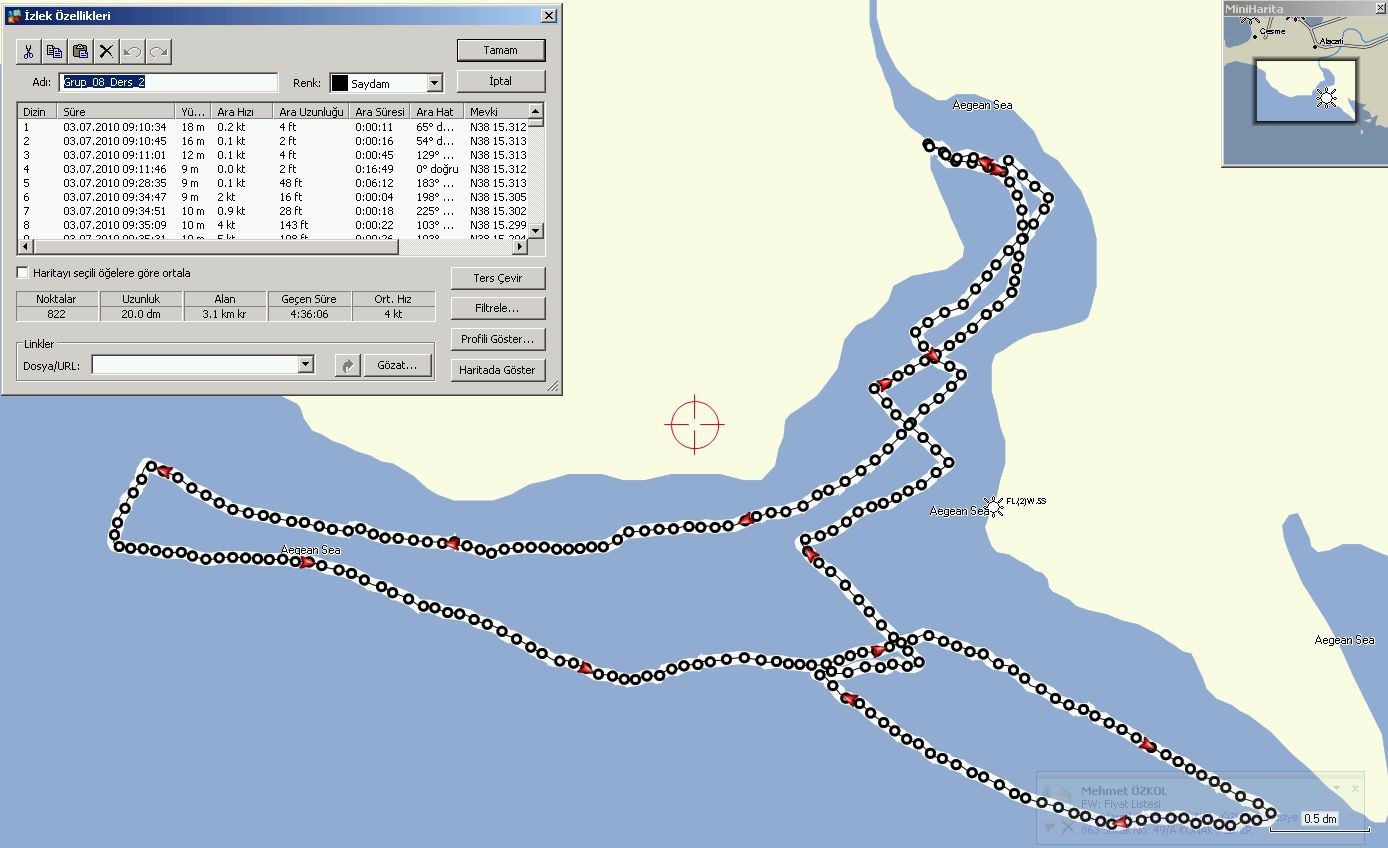This screenshot has height=848, width=1388.
Task: Click the sun marker in MiniHarita
Action: [x=1326, y=97]
